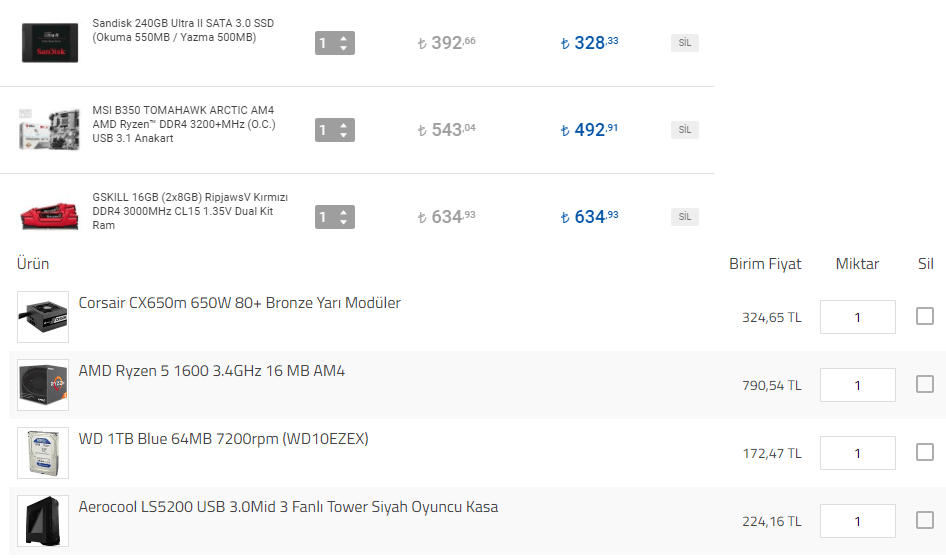Image resolution: width=946 pixels, height=558 pixels.
Task: Click quantity field for WD 1TB Blue
Action: pos(857,453)
